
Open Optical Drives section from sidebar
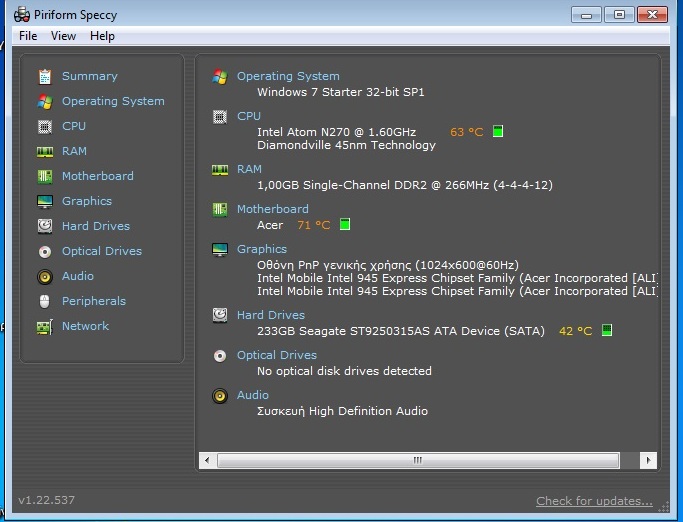(x=102, y=251)
